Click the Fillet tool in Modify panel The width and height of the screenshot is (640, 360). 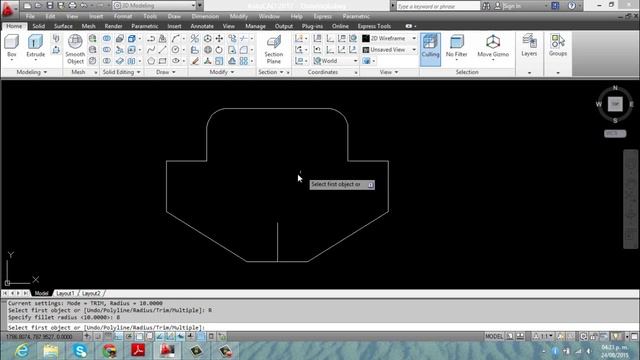coord(244,50)
